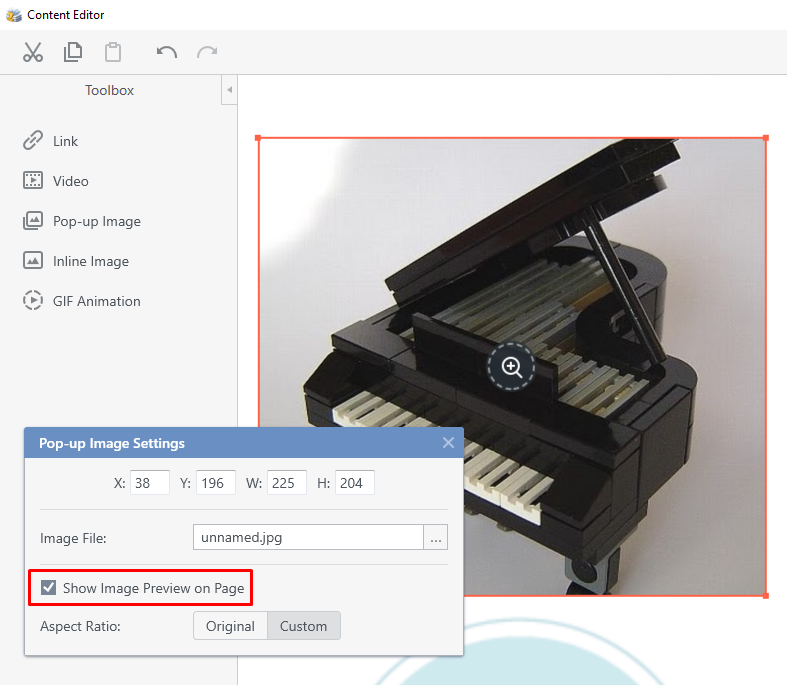Image resolution: width=787 pixels, height=685 pixels.
Task: Select the Link tool in Toolbox
Action: point(65,141)
